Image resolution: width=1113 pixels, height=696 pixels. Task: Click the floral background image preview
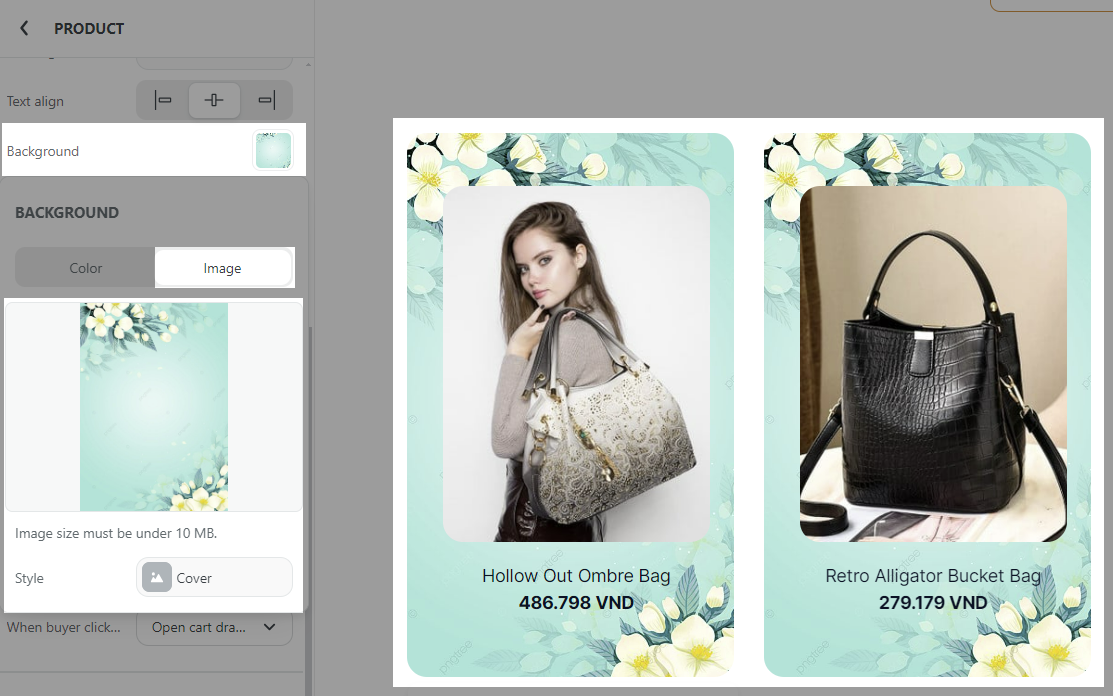(154, 407)
